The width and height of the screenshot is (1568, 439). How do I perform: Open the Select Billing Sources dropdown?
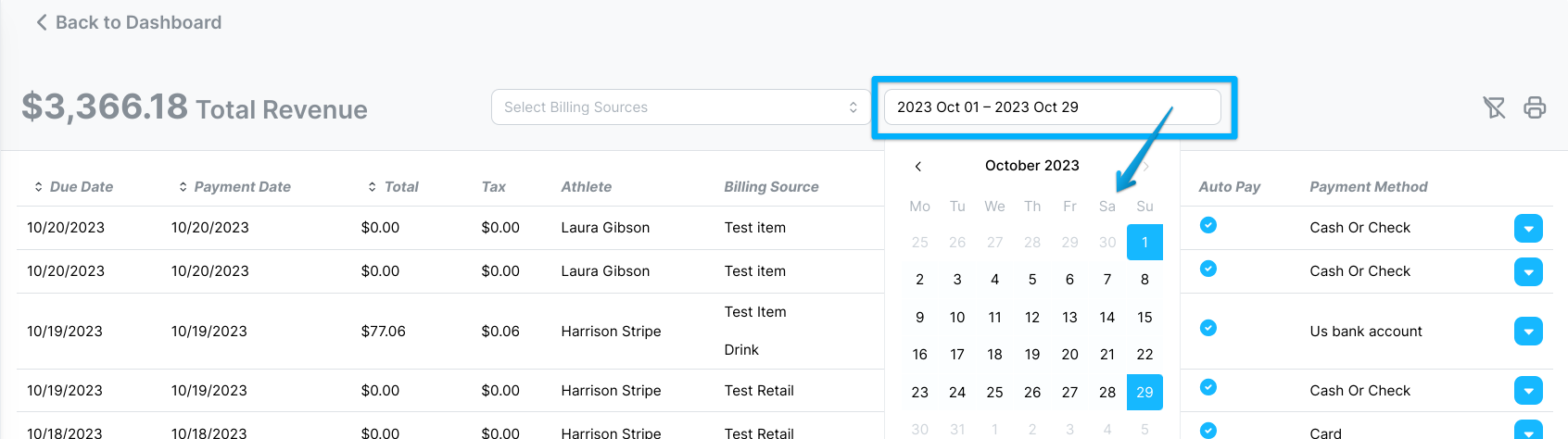681,107
